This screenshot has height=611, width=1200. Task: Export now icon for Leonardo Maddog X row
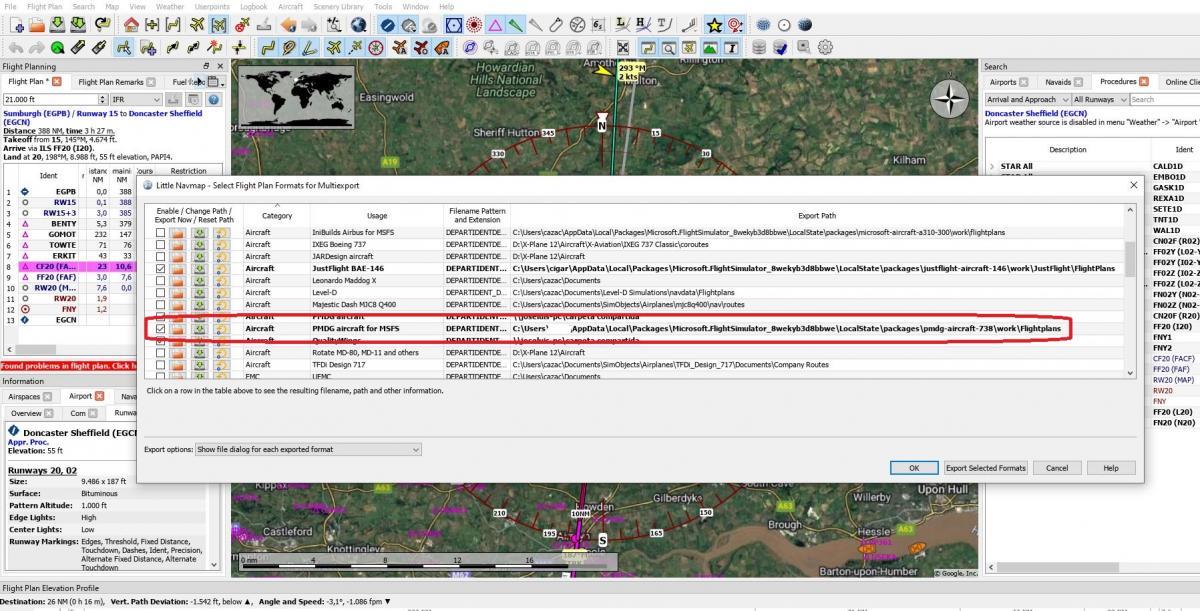pyautogui.click(x=199, y=281)
